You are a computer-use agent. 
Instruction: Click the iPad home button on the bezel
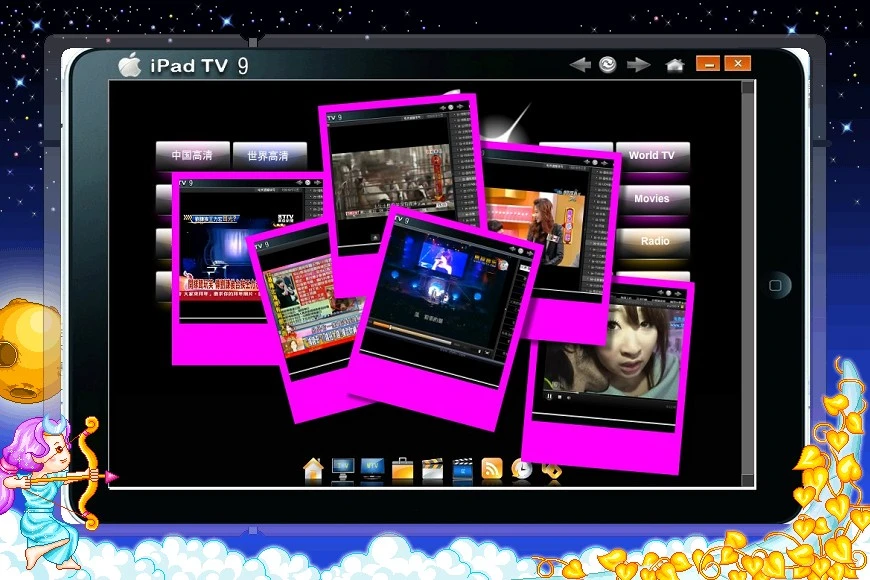(776, 286)
